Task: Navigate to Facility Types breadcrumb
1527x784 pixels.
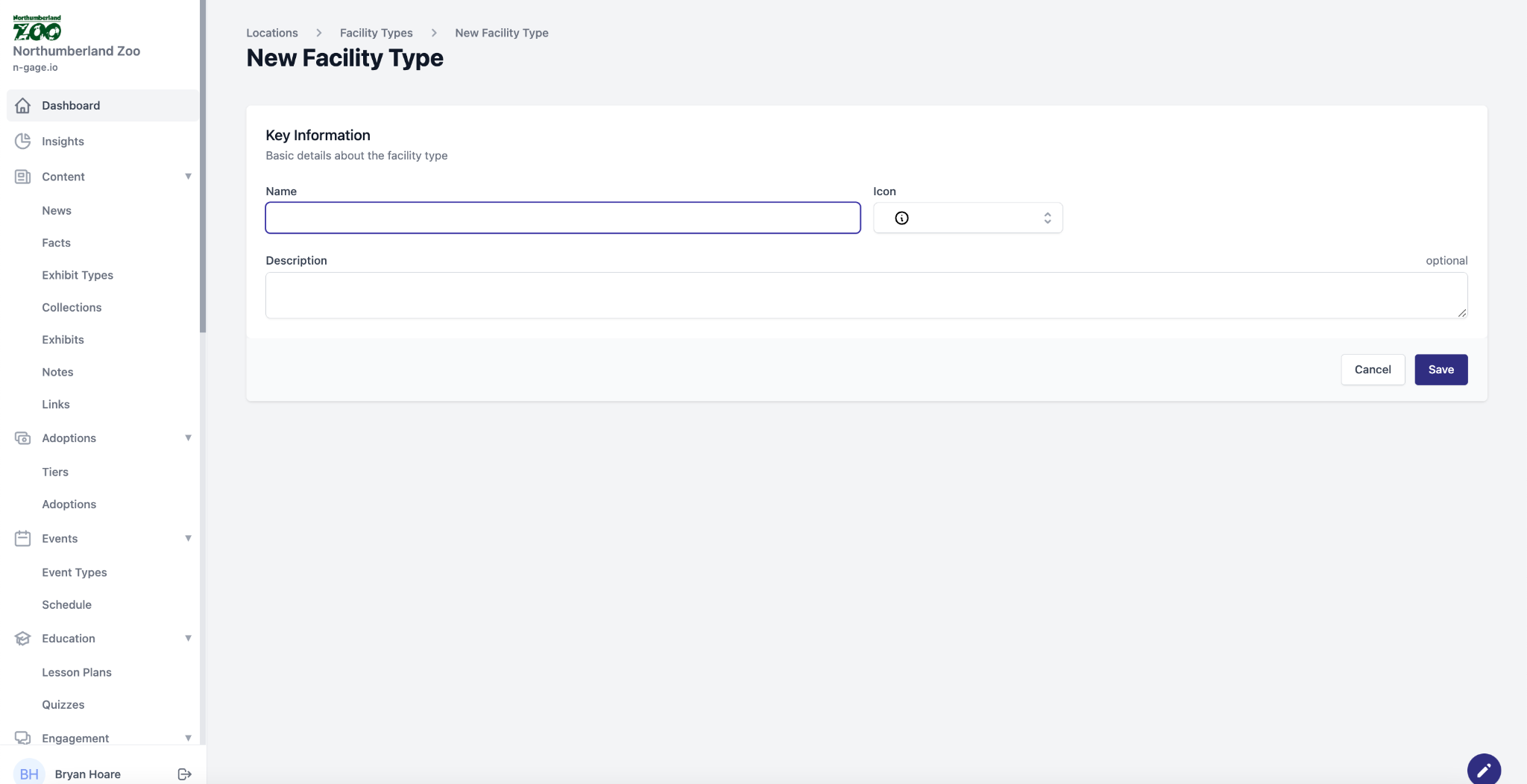Action: 376,33
